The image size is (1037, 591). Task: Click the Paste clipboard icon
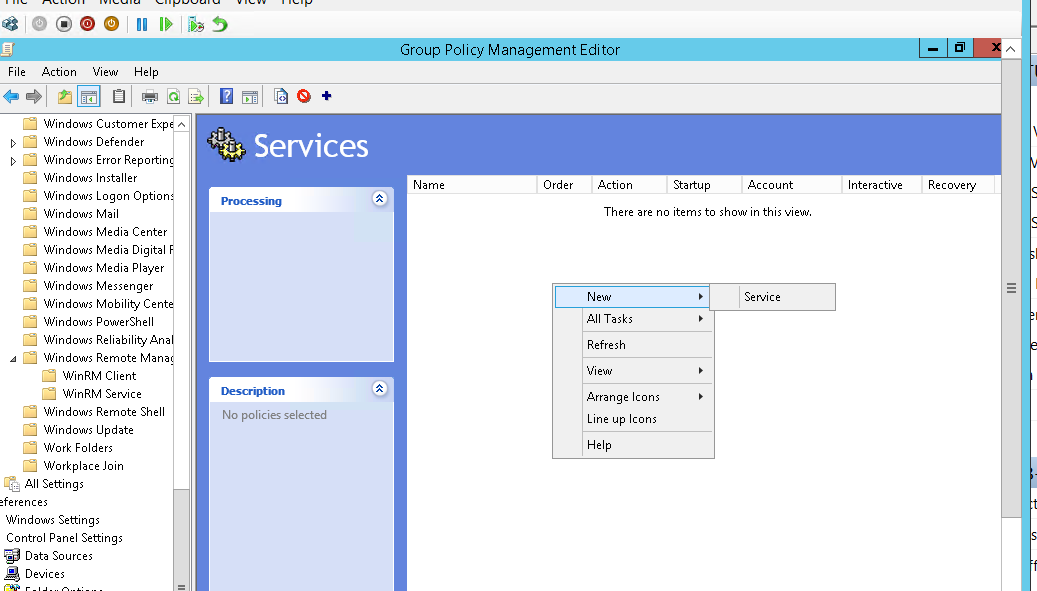tap(119, 97)
